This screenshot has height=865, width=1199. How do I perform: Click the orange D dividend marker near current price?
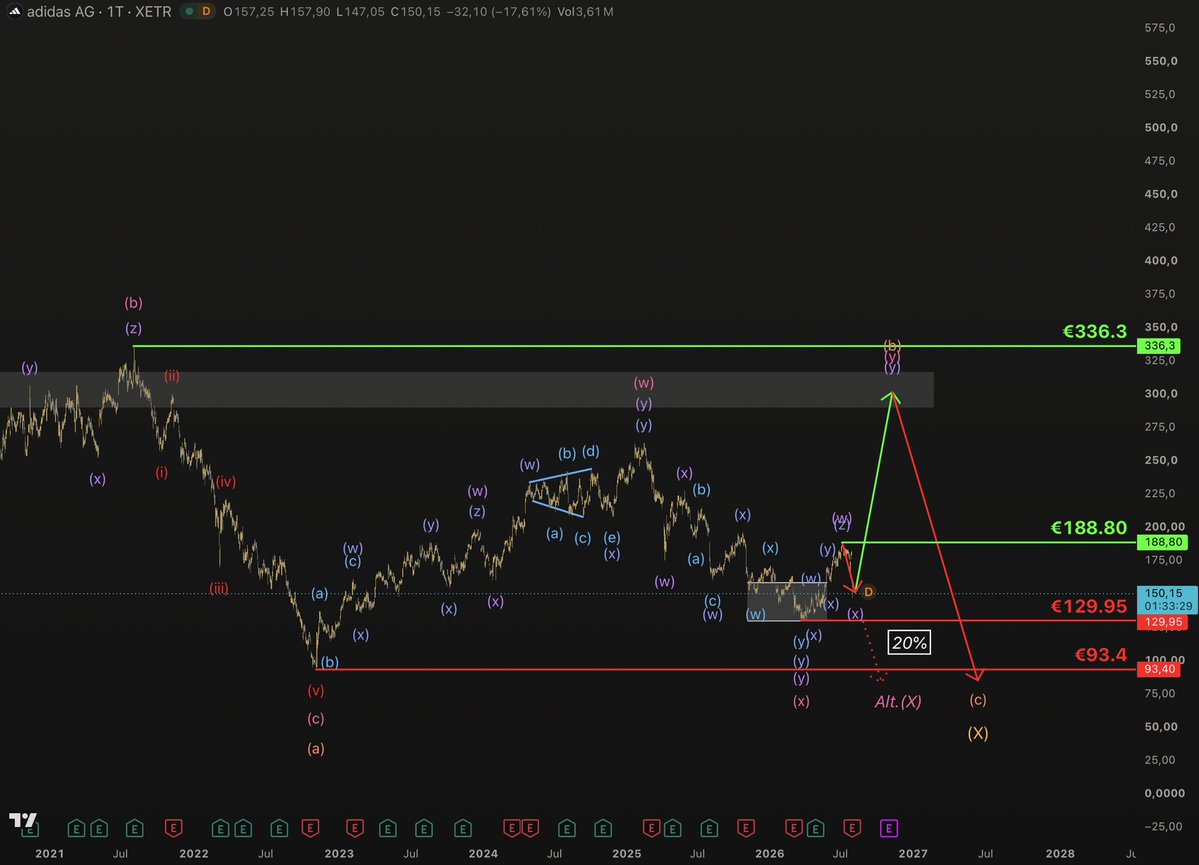pos(868,592)
